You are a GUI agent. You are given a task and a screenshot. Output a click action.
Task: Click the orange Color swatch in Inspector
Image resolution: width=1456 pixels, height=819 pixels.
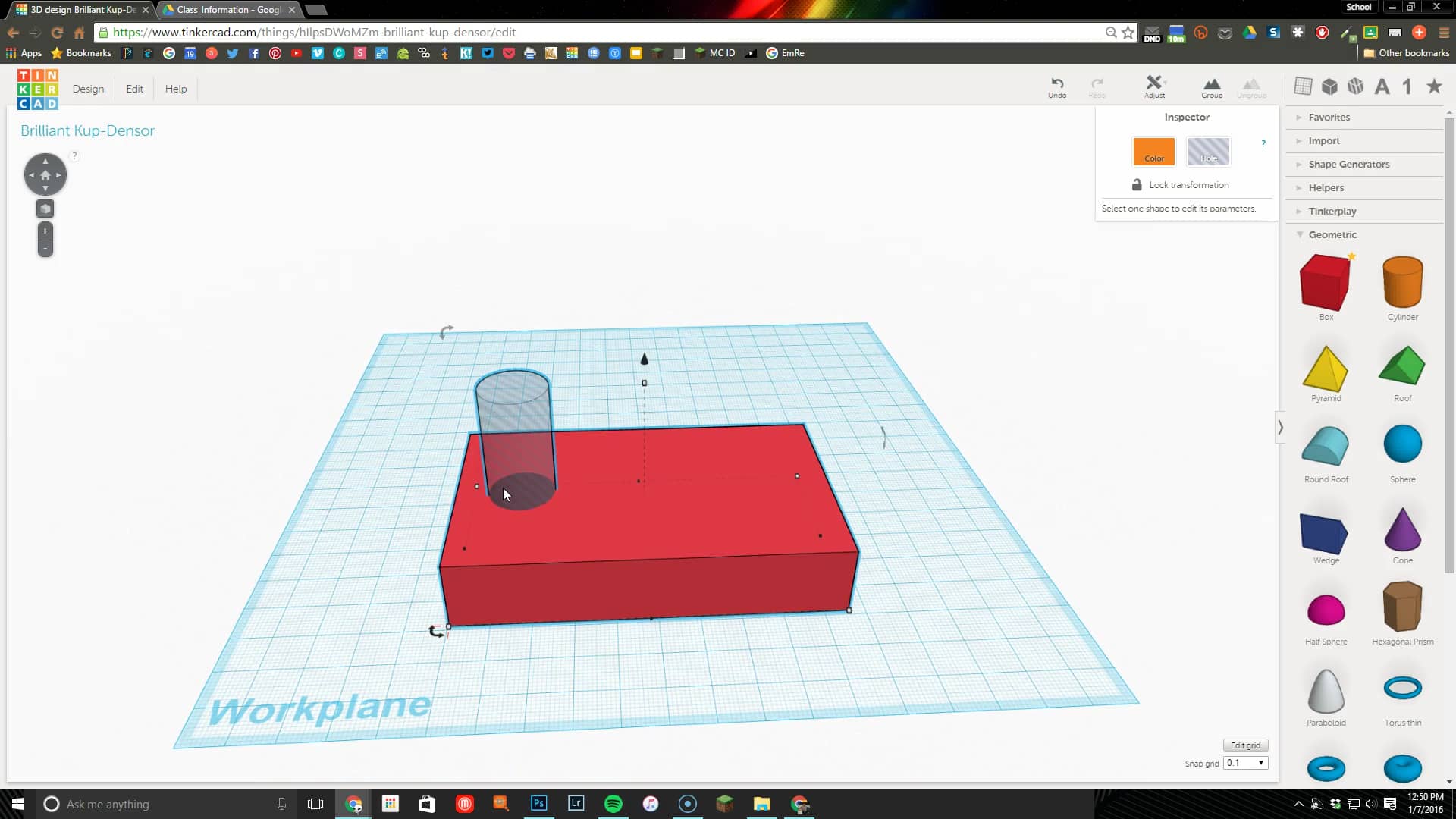(x=1153, y=151)
